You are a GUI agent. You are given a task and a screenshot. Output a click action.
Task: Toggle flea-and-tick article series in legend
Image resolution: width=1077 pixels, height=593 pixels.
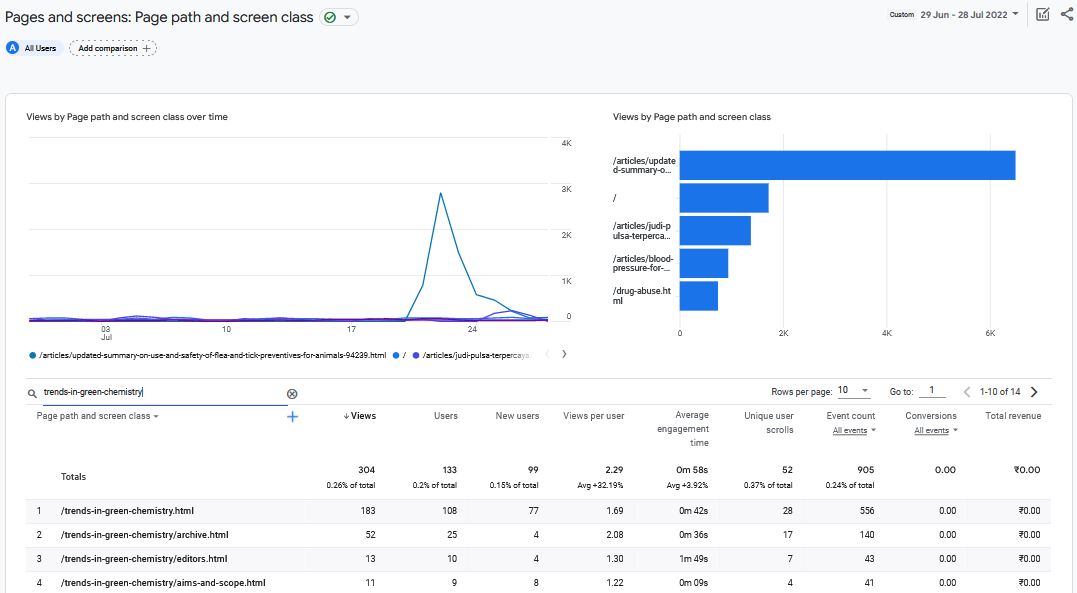pos(210,355)
